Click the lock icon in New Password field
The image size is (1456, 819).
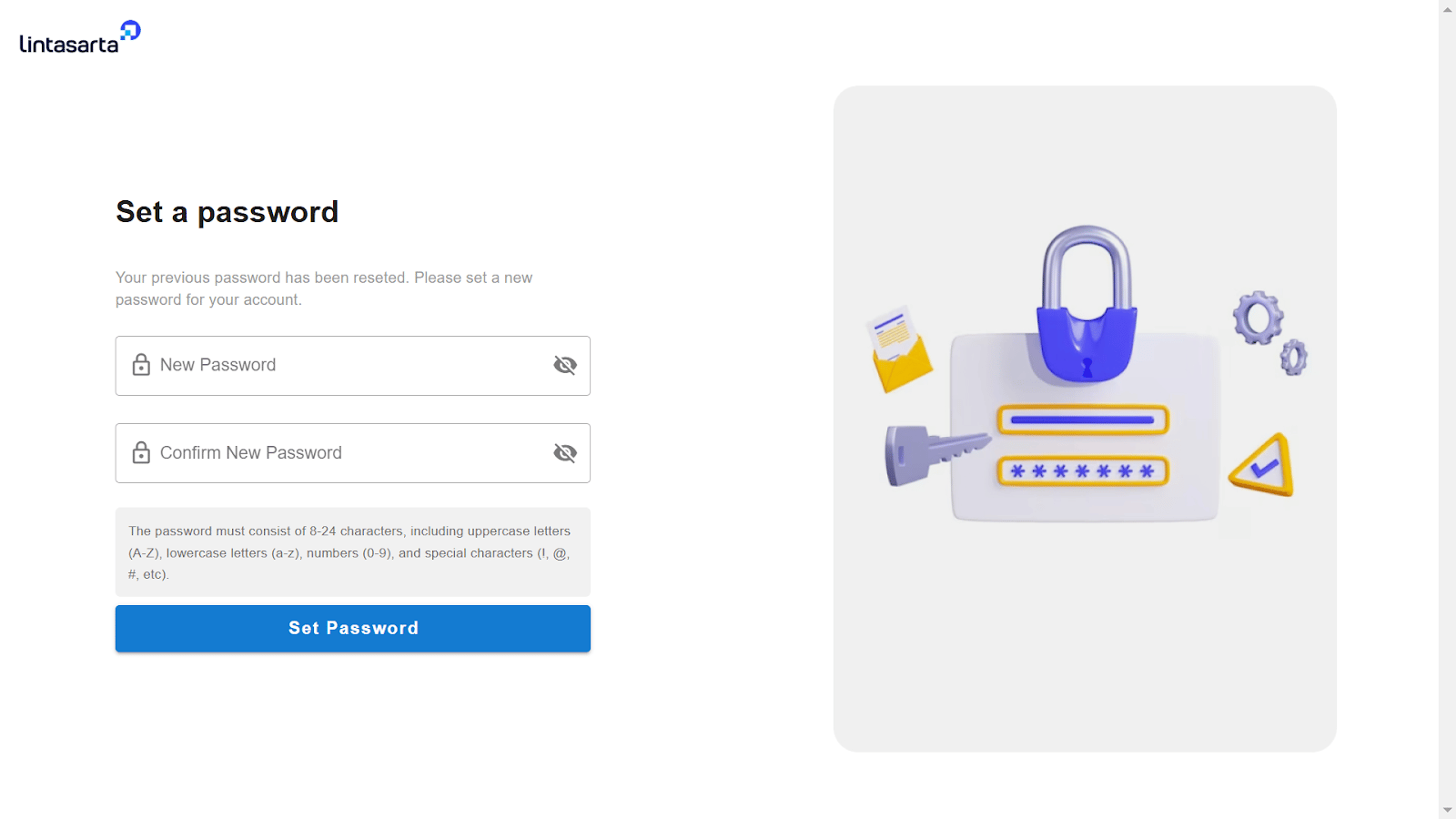pyautogui.click(x=141, y=365)
